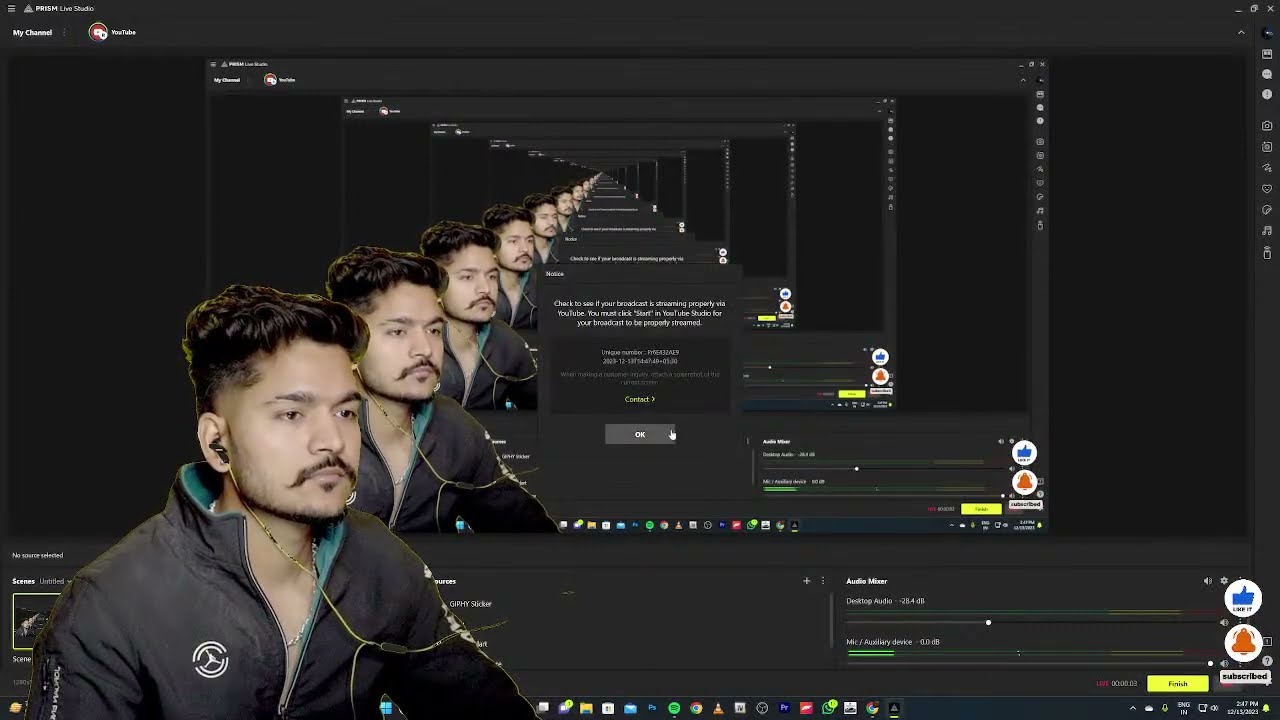
Task: Expand the system tray hidden icons
Action: 1133,708
